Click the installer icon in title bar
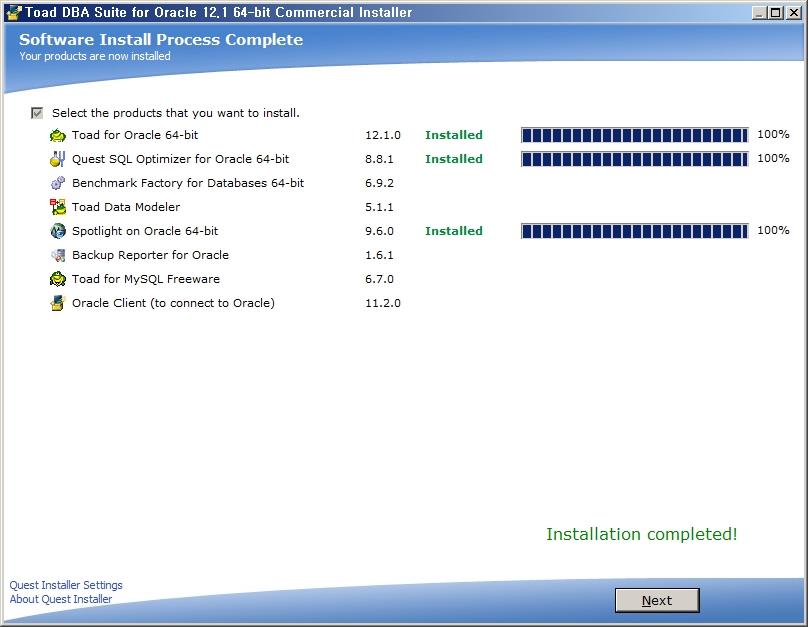The height and width of the screenshot is (627, 808). [x=11, y=12]
